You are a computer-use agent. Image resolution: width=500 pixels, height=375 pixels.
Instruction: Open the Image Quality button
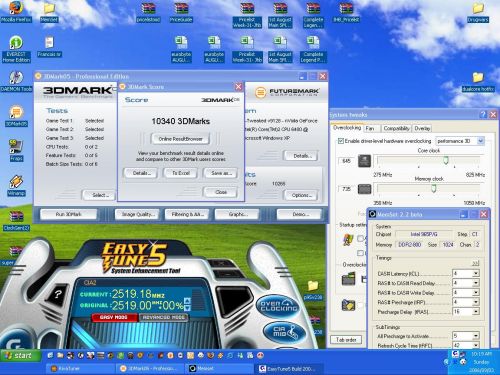point(138,214)
